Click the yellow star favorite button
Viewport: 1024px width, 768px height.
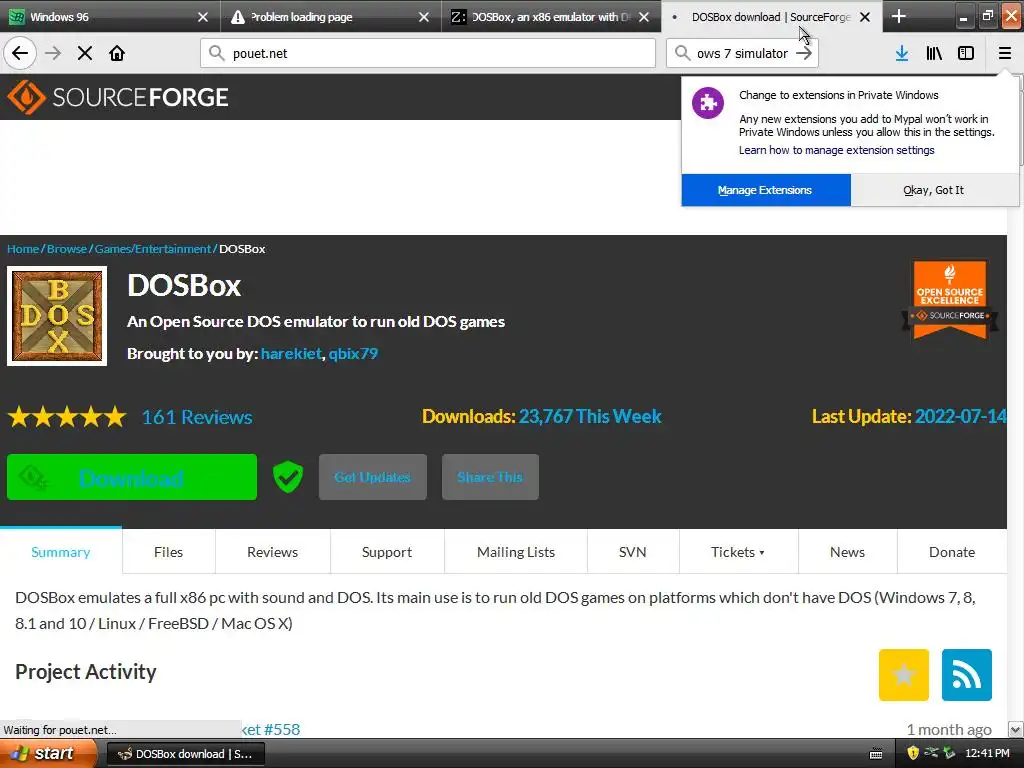(x=904, y=675)
